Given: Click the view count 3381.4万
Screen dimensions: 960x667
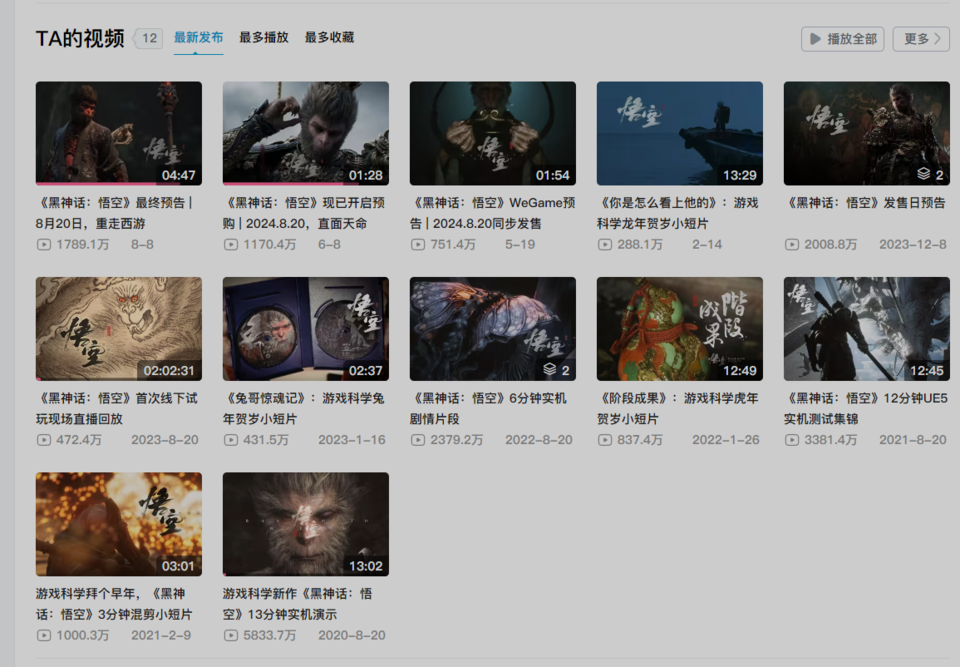Looking at the screenshot, I should click(x=831, y=440).
